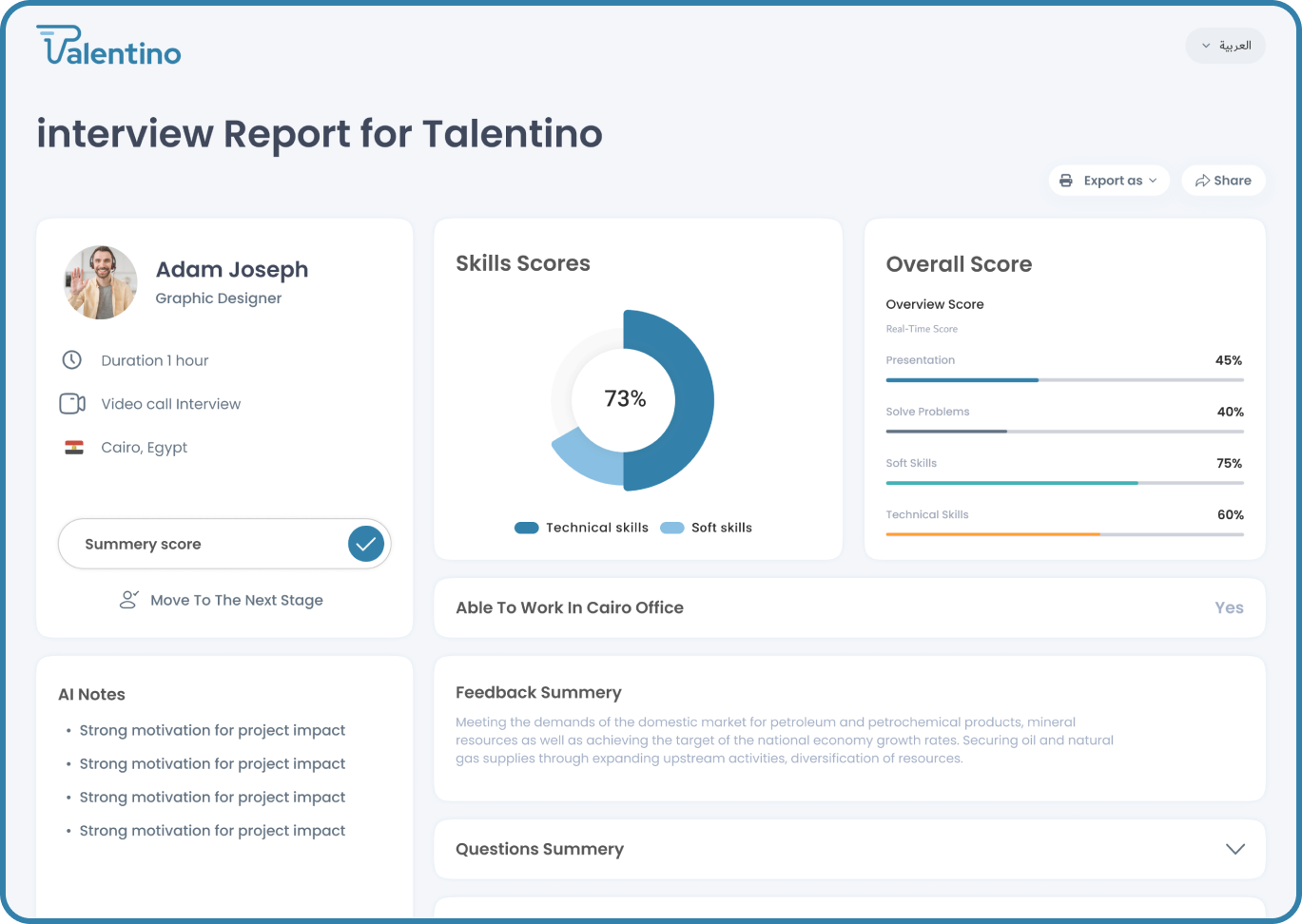Viewport: 1302px width, 924px height.
Task: Click the printer icon beside Export as
Action: pos(1065,181)
